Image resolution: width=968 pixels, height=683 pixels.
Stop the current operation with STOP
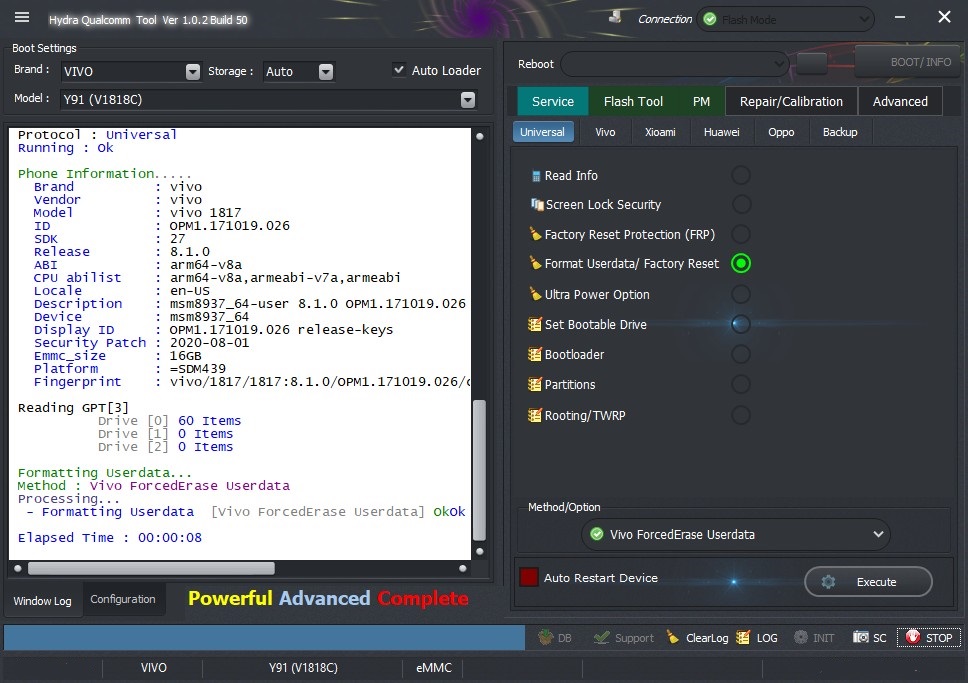click(x=929, y=638)
